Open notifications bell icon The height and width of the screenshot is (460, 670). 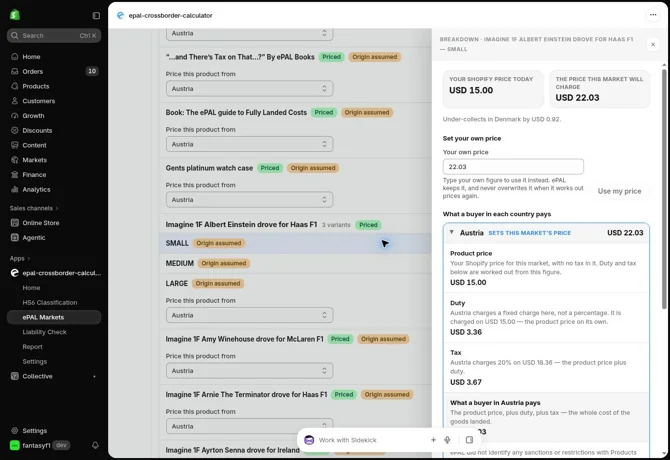click(x=95, y=445)
